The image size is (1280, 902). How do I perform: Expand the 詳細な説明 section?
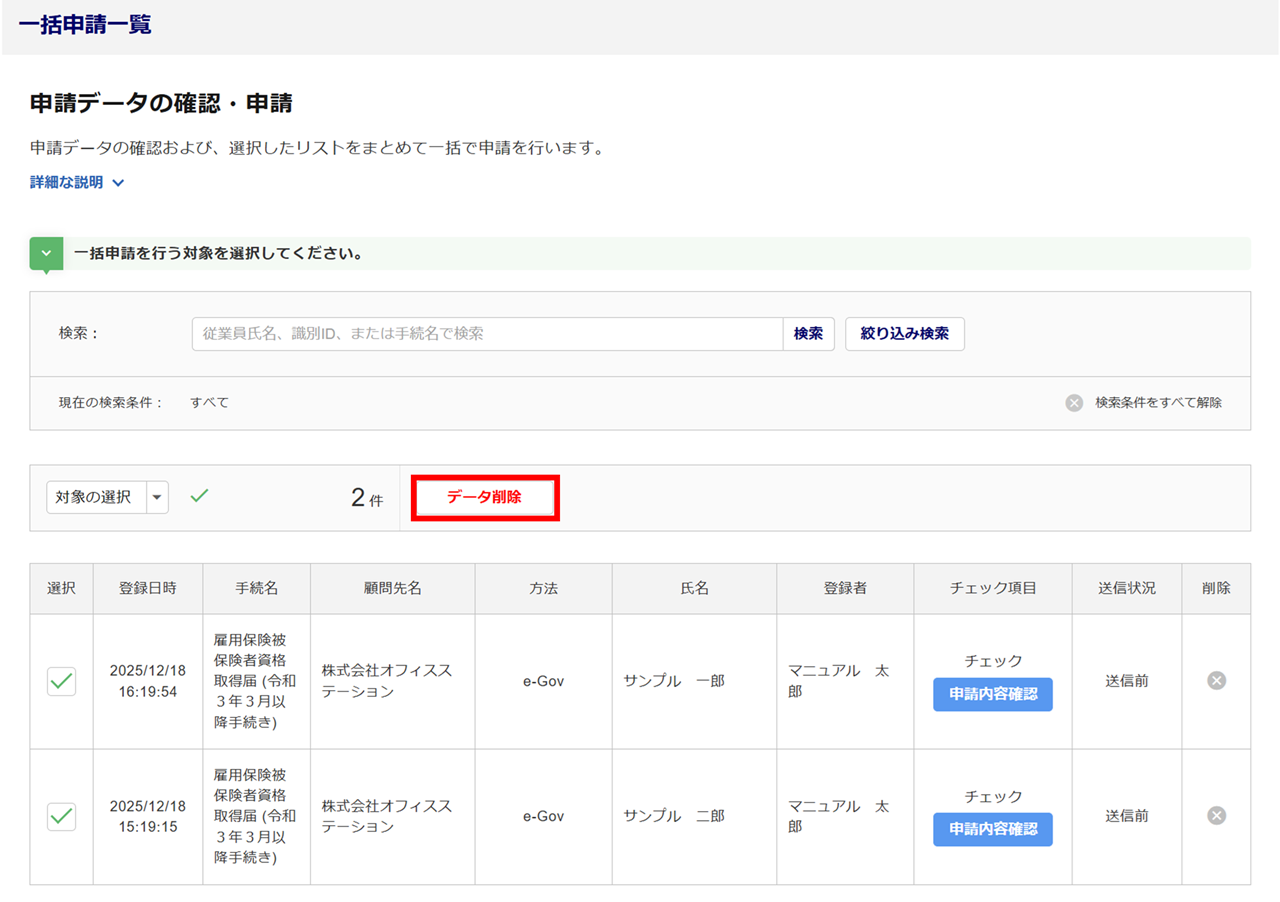click(77, 183)
